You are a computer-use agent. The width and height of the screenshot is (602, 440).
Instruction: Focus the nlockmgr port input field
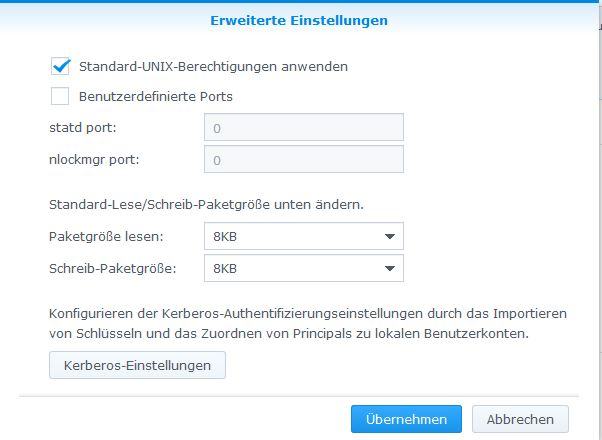303,160
